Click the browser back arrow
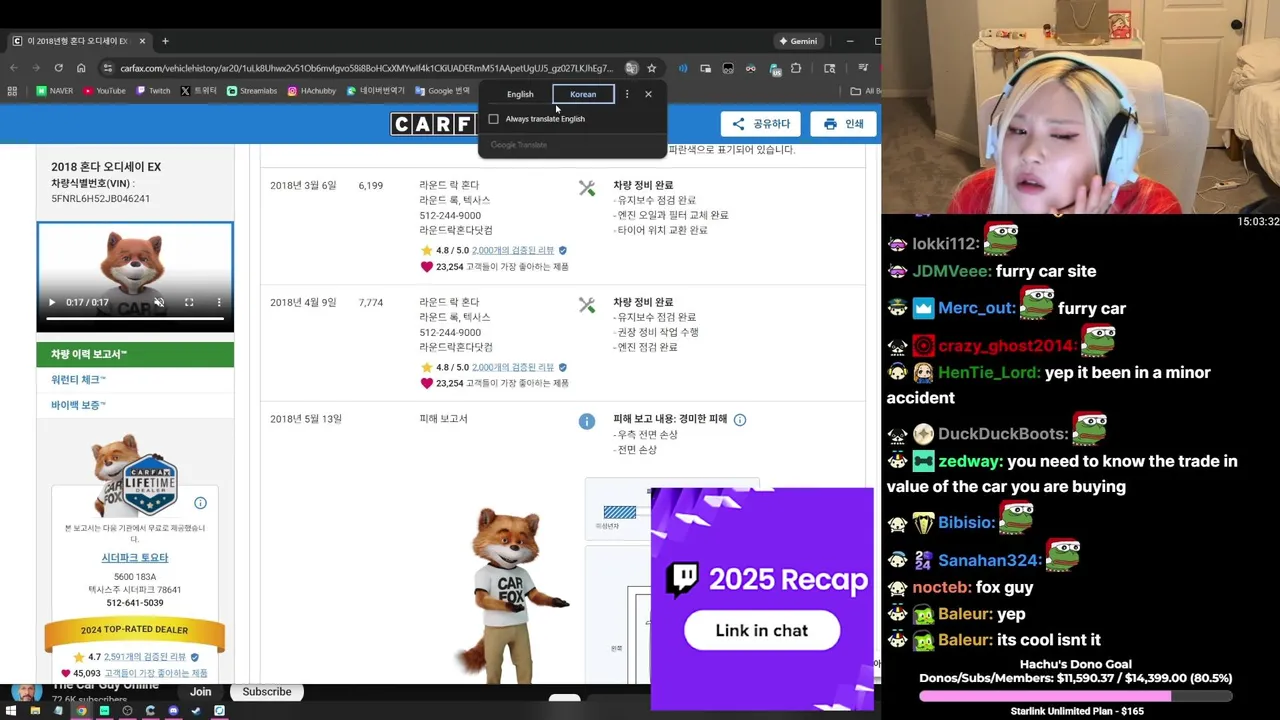1280x720 pixels. pos(14,68)
